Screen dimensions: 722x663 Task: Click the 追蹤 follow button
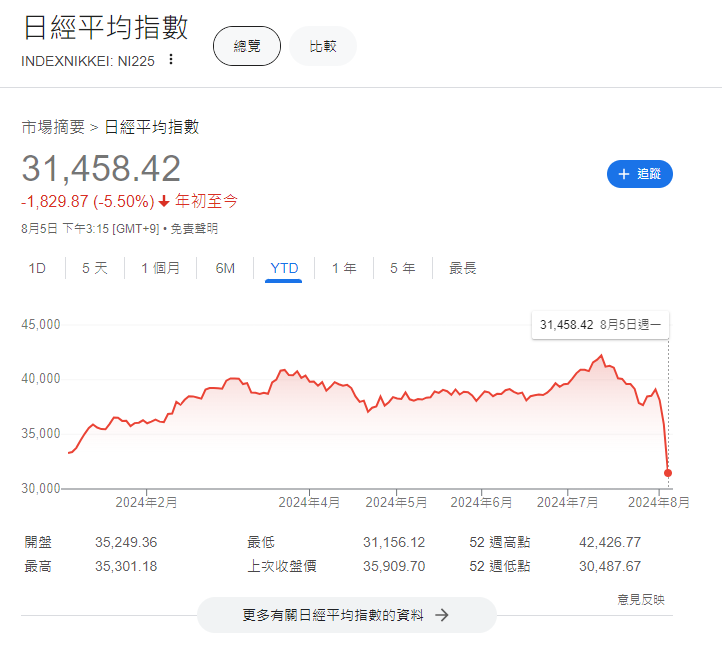(x=640, y=174)
